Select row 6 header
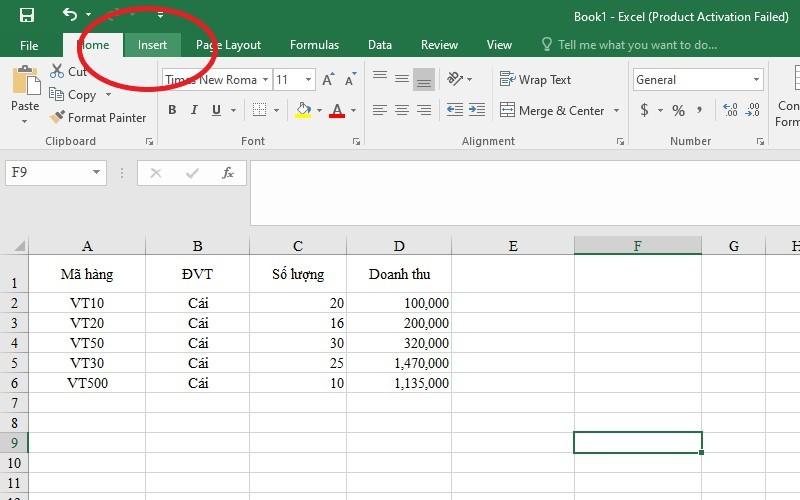This screenshot has height=500, width=800. pyautogui.click(x=14, y=383)
